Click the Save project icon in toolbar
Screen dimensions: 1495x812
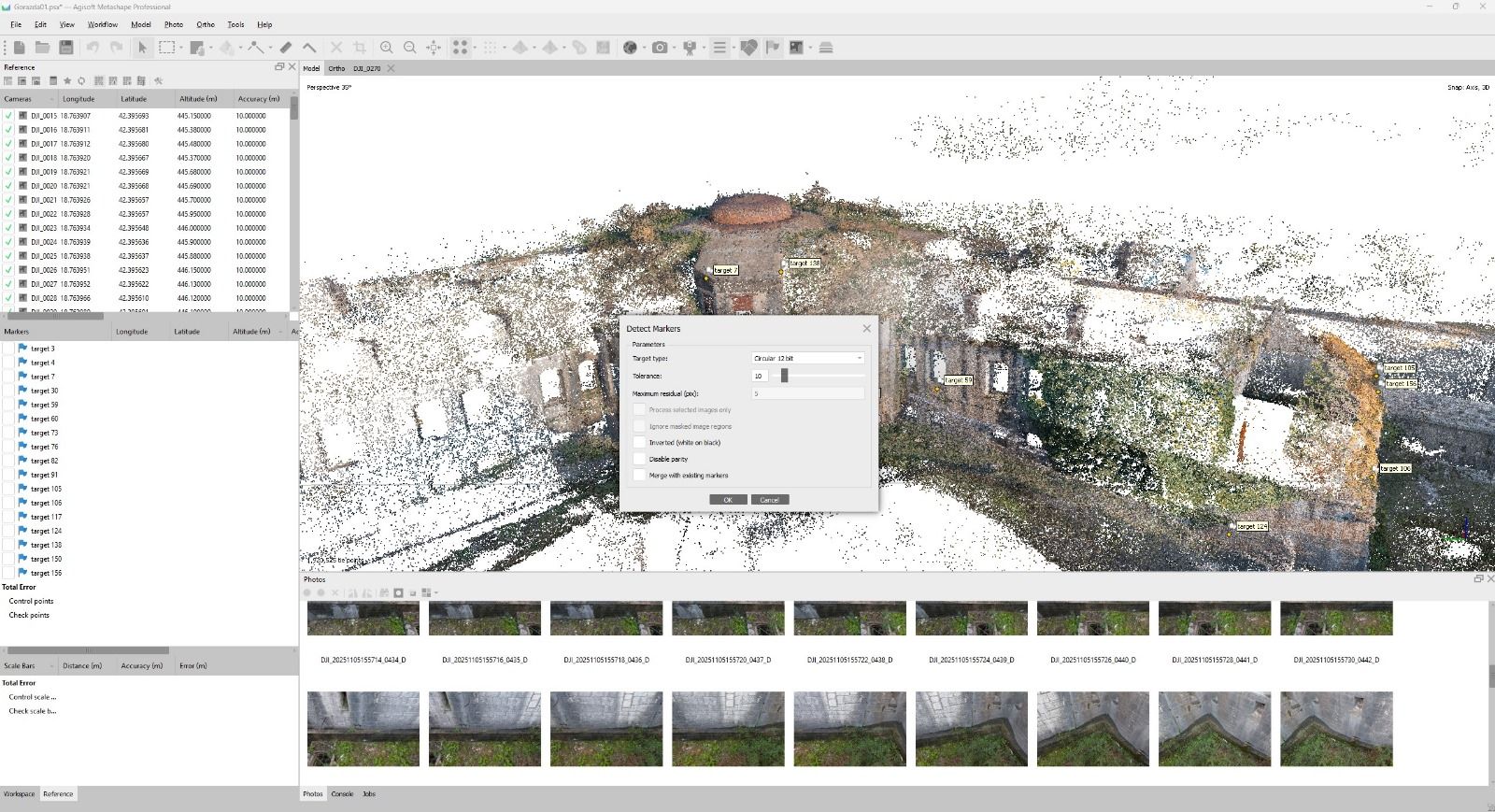[65, 48]
